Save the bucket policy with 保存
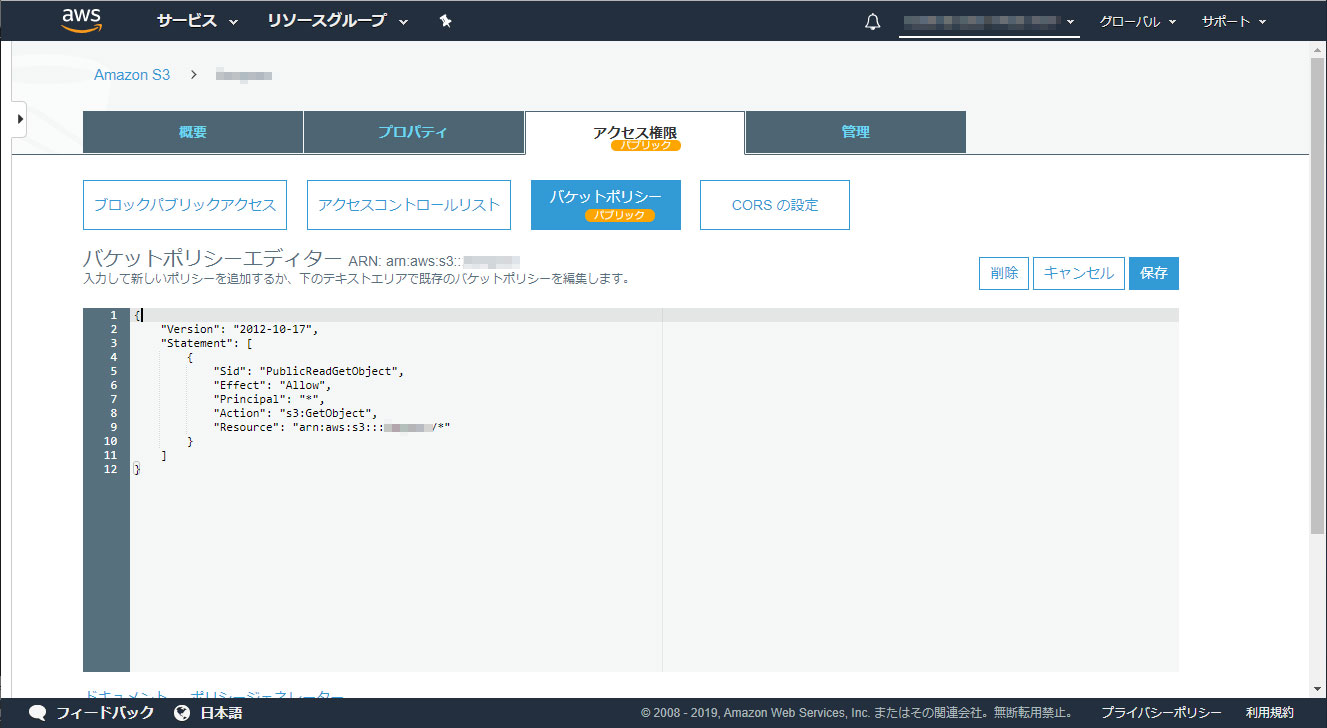This screenshot has width=1327, height=728. coord(1154,273)
